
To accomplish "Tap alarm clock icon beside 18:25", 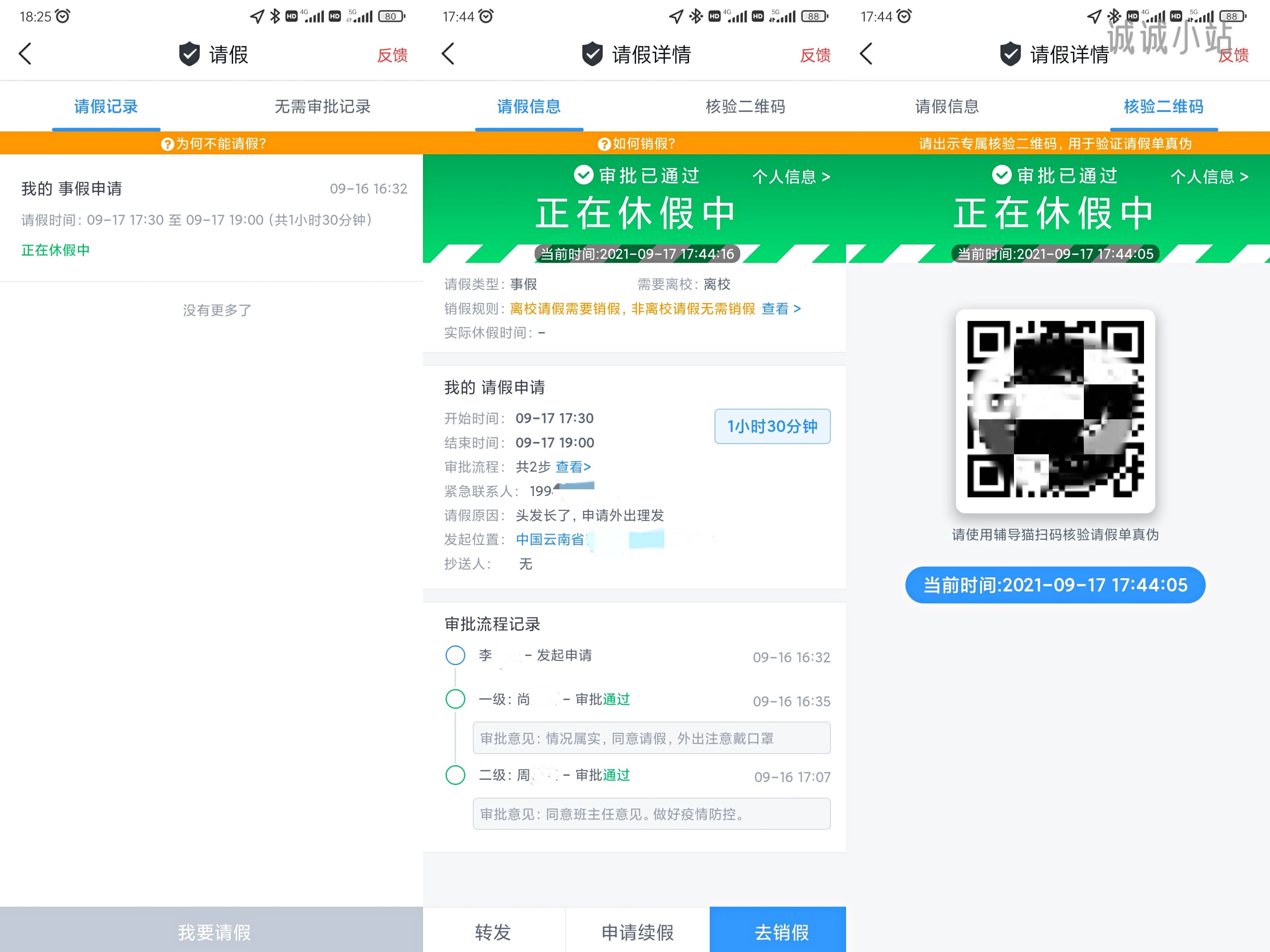I will point(63,16).
